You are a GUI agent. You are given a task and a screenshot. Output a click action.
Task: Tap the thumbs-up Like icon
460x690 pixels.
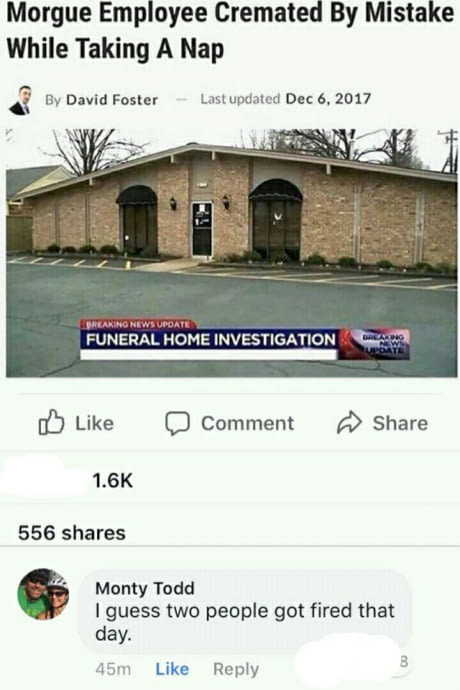pos(51,422)
